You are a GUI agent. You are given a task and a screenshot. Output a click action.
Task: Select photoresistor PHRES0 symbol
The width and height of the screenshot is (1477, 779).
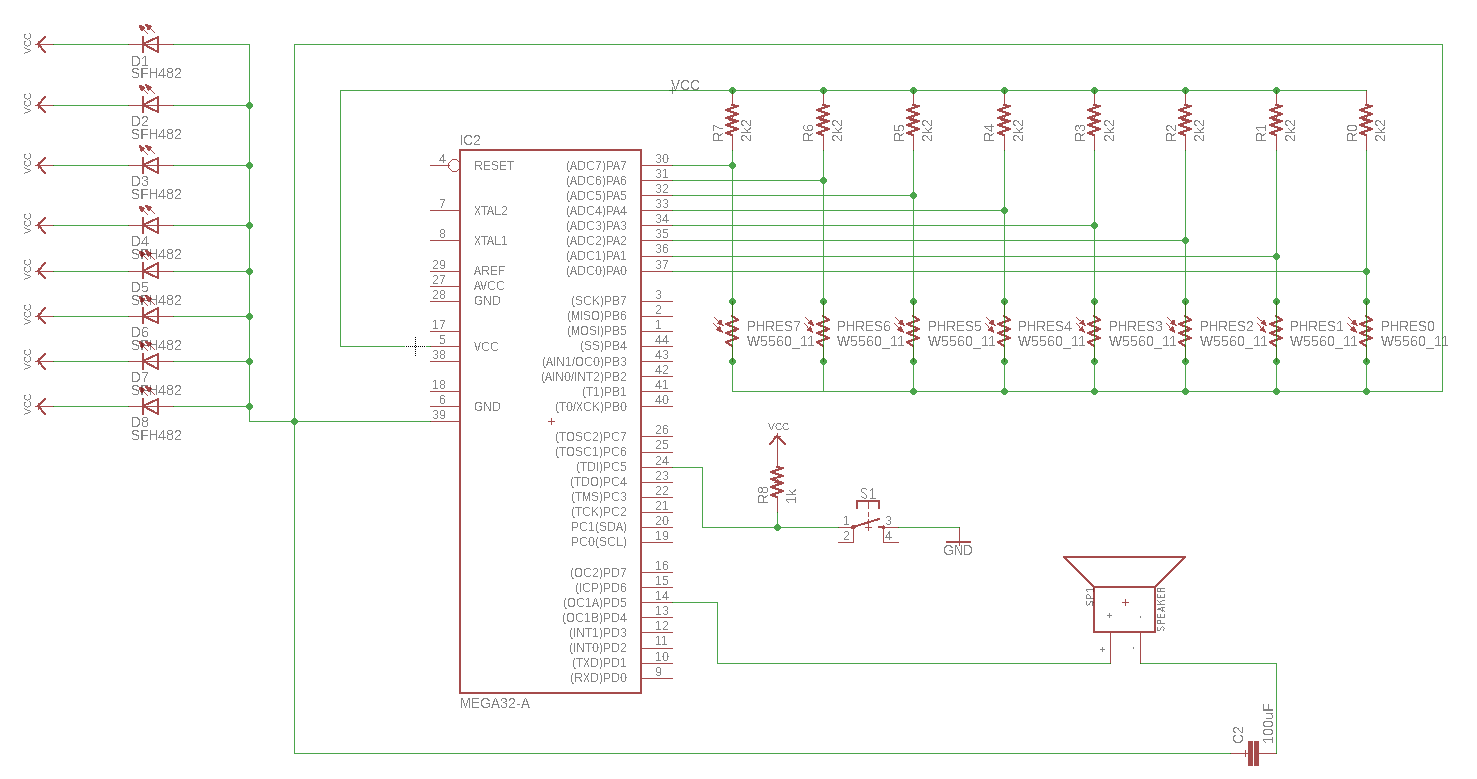1361,332
